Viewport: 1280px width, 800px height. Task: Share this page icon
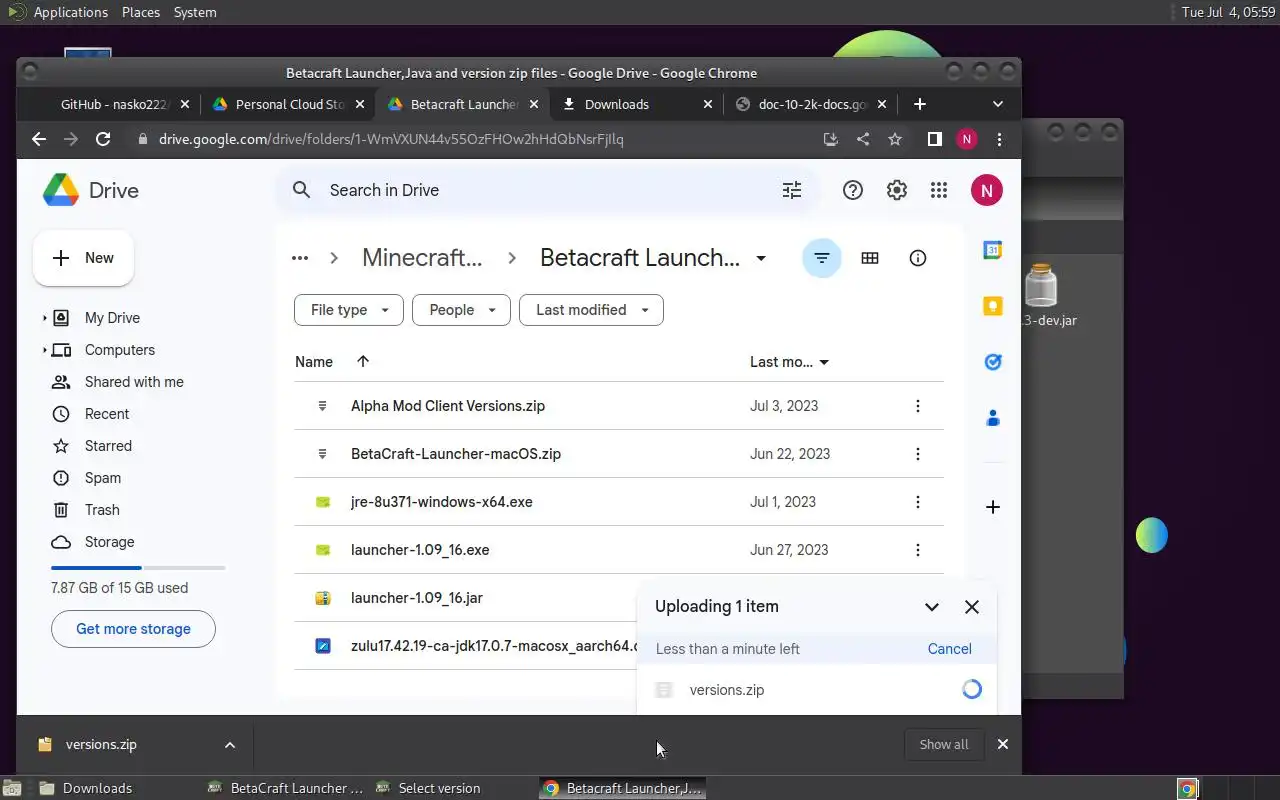click(x=863, y=139)
